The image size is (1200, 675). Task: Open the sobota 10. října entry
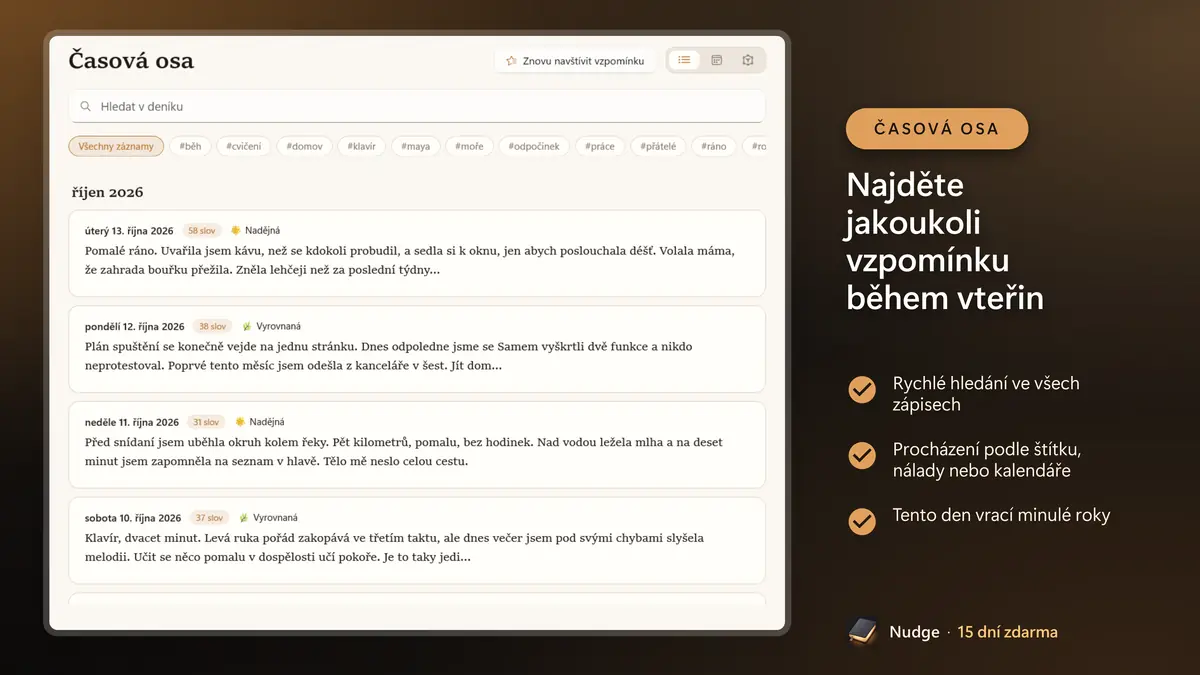[x=417, y=541]
